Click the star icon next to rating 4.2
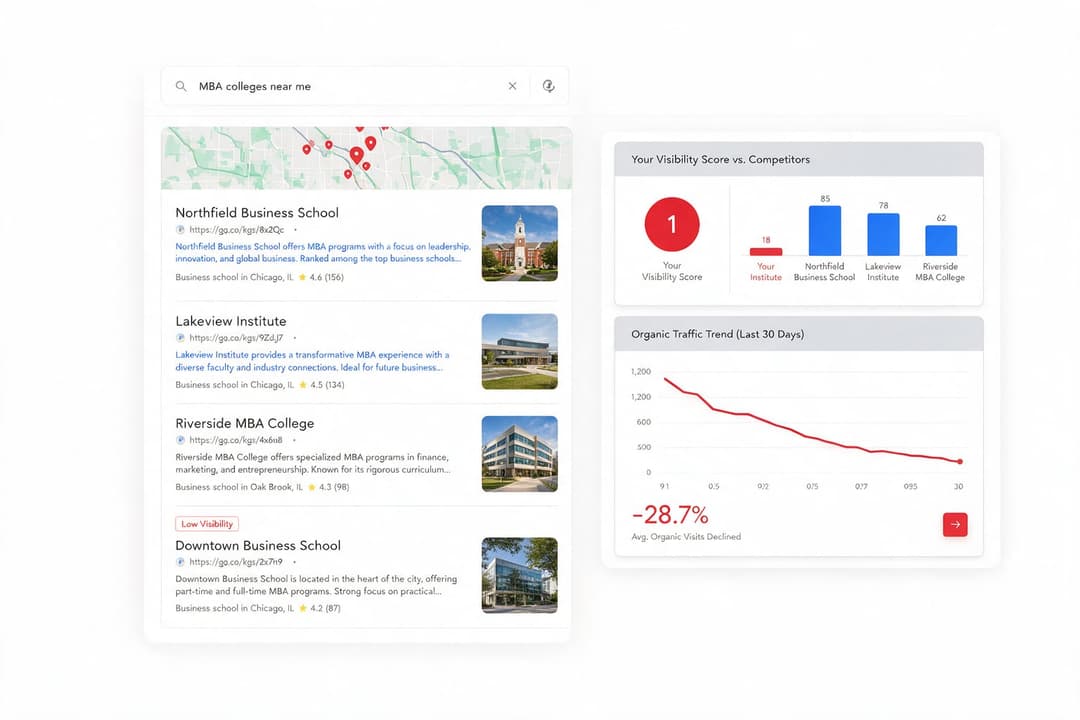The height and width of the screenshot is (720, 1080). (x=303, y=608)
